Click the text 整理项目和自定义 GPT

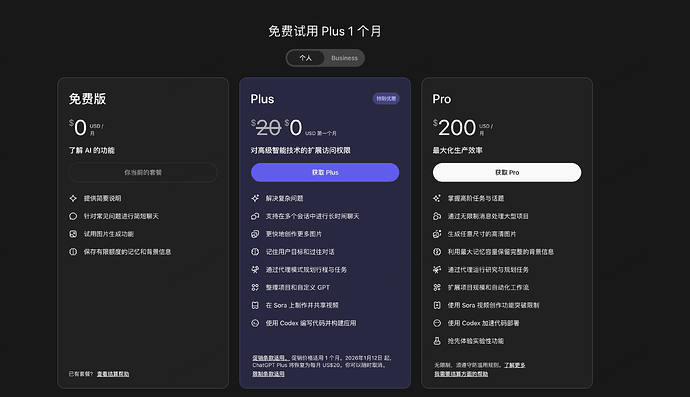[x=297, y=287]
